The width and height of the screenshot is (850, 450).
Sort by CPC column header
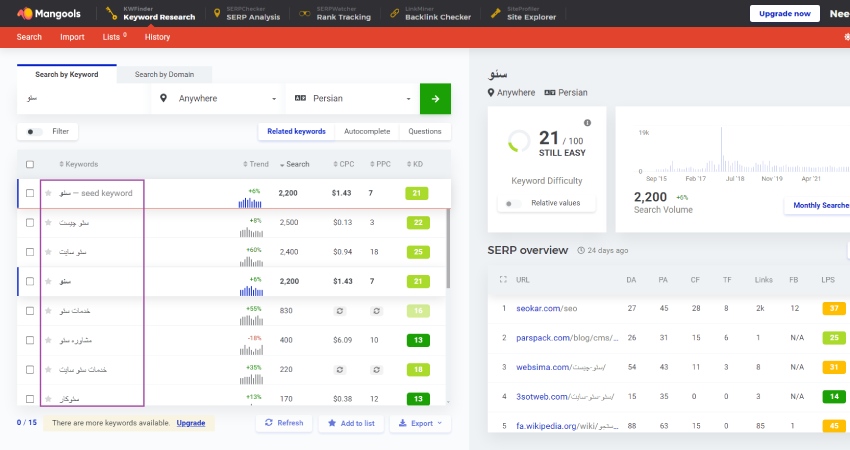pos(344,164)
